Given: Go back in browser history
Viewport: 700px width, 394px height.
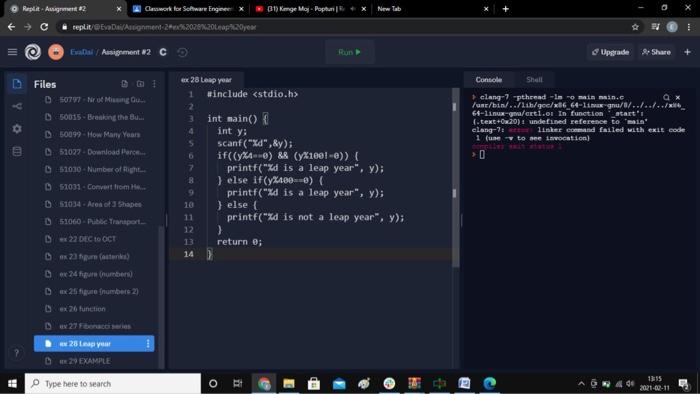Looking at the screenshot, I should pos(11,27).
